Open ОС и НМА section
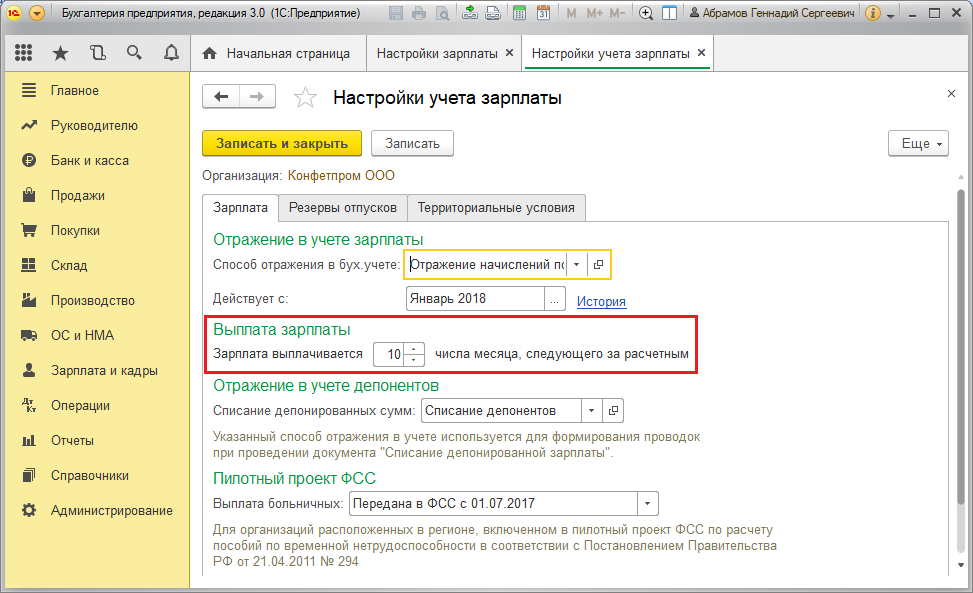The image size is (973, 593). [x=97, y=336]
